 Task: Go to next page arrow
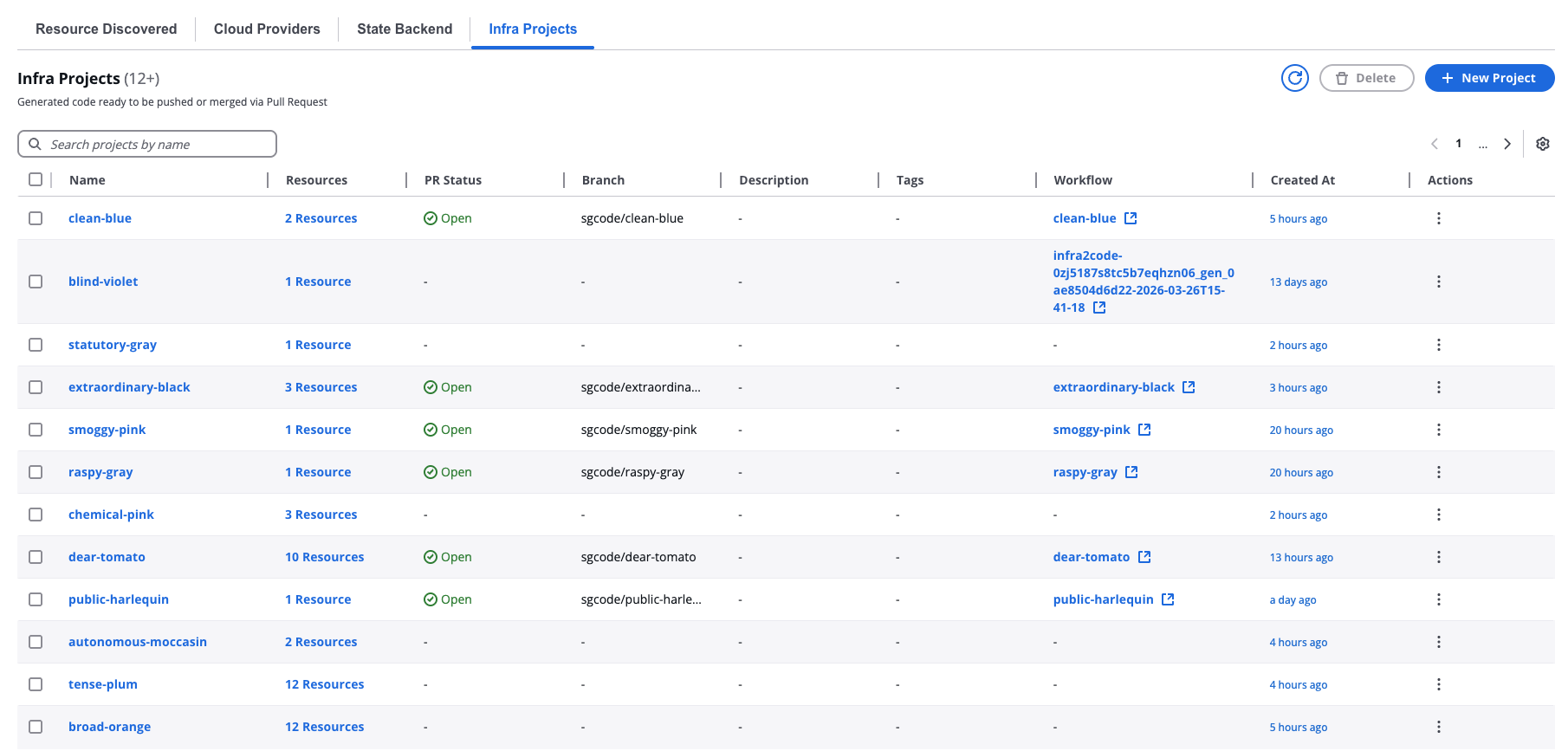[x=1507, y=144]
